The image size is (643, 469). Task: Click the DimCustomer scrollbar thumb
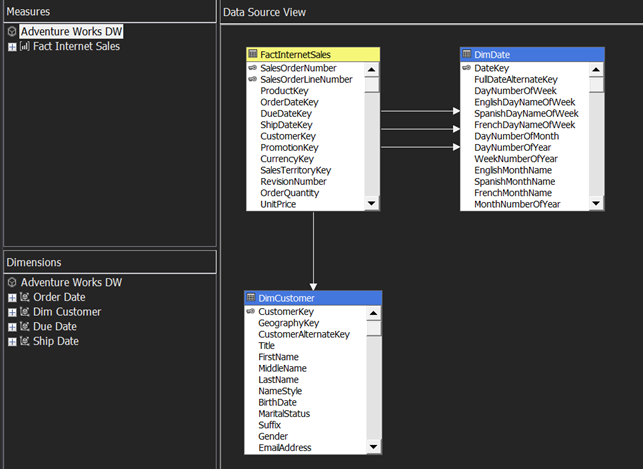click(373, 328)
